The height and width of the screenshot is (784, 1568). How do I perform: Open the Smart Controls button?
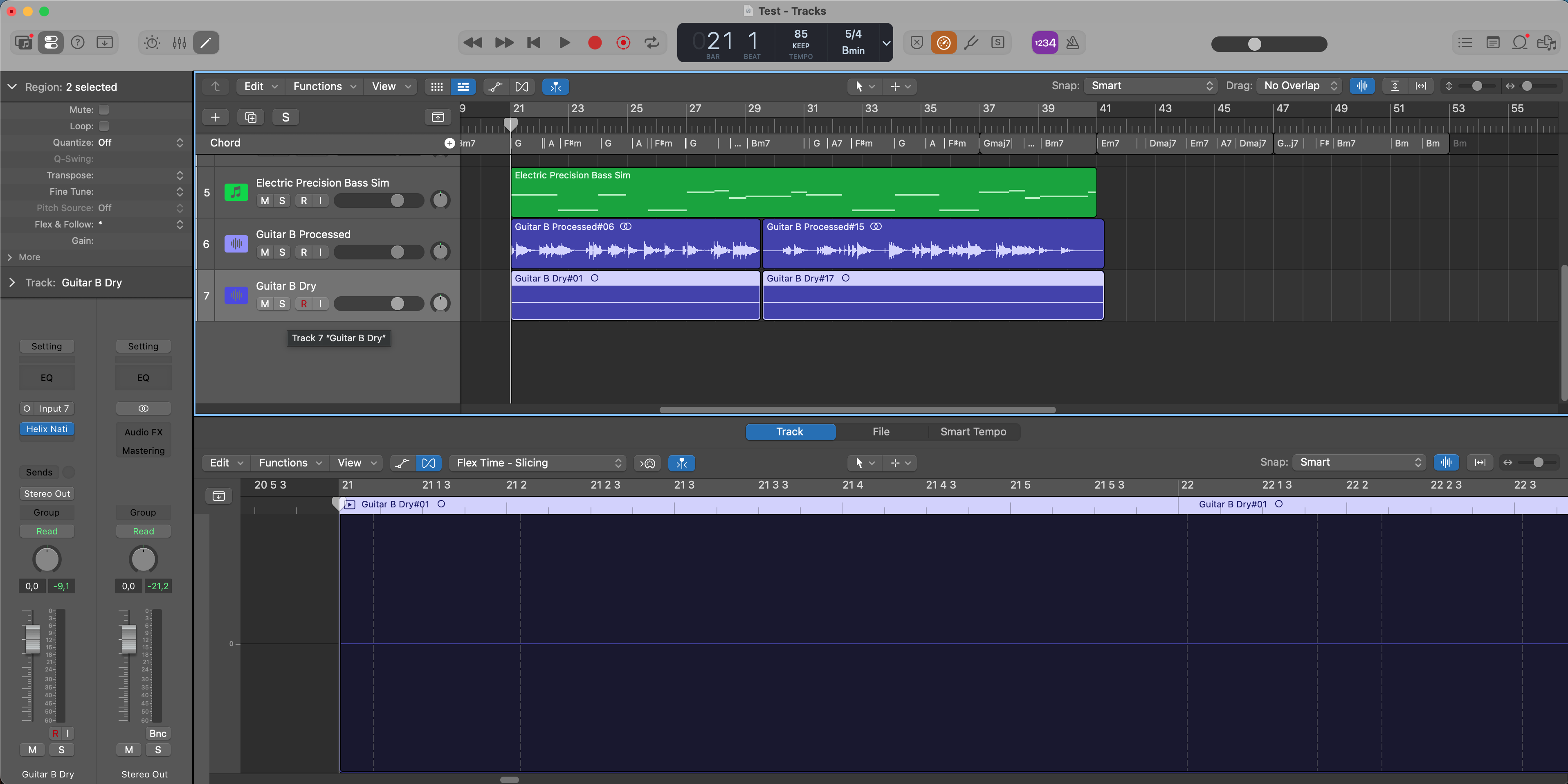pyautogui.click(x=152, y=43)
